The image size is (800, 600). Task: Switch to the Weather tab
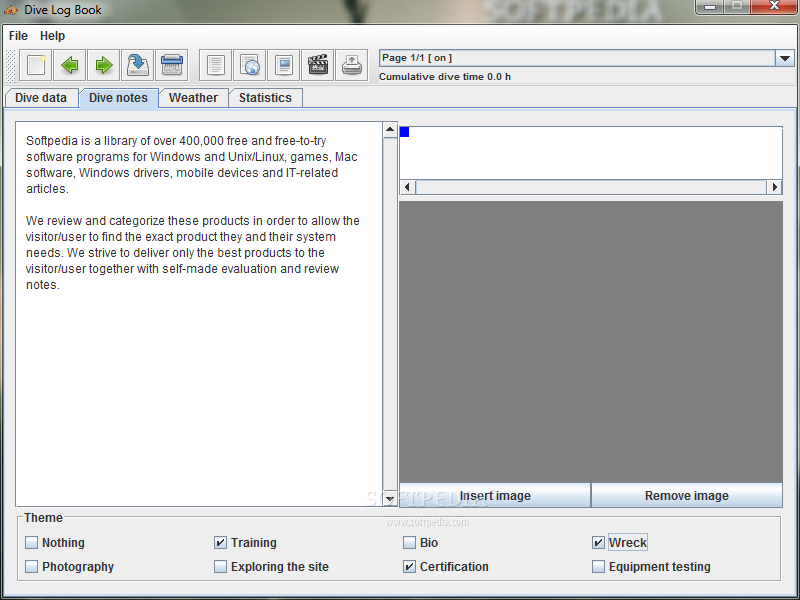click(x=193, y=98)
